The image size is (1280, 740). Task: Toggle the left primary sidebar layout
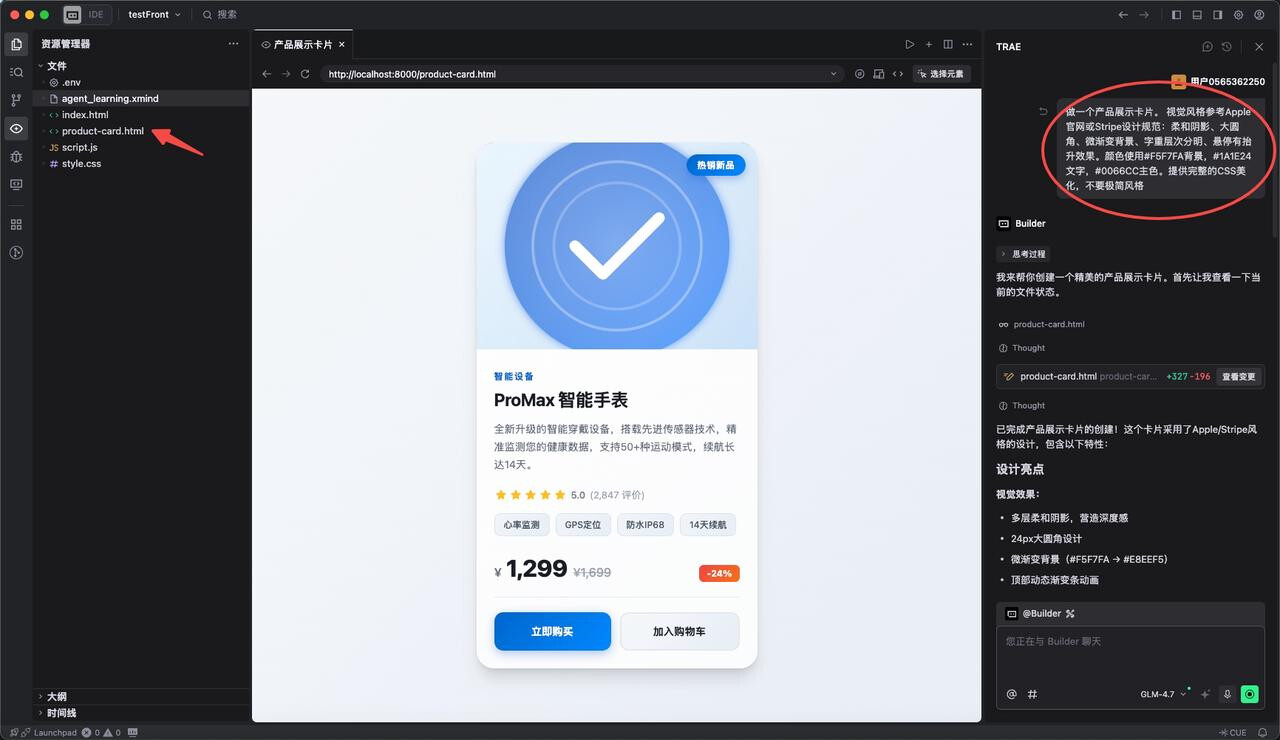click(1176, 15)
